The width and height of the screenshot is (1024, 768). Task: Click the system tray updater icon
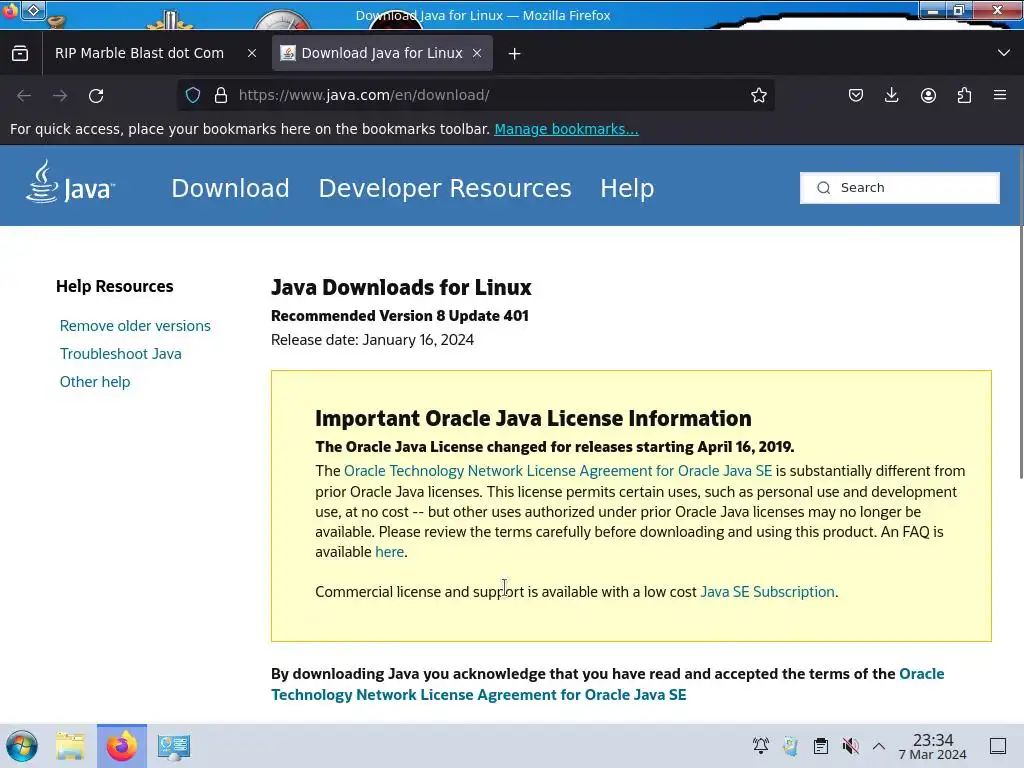tap(790, 746)
